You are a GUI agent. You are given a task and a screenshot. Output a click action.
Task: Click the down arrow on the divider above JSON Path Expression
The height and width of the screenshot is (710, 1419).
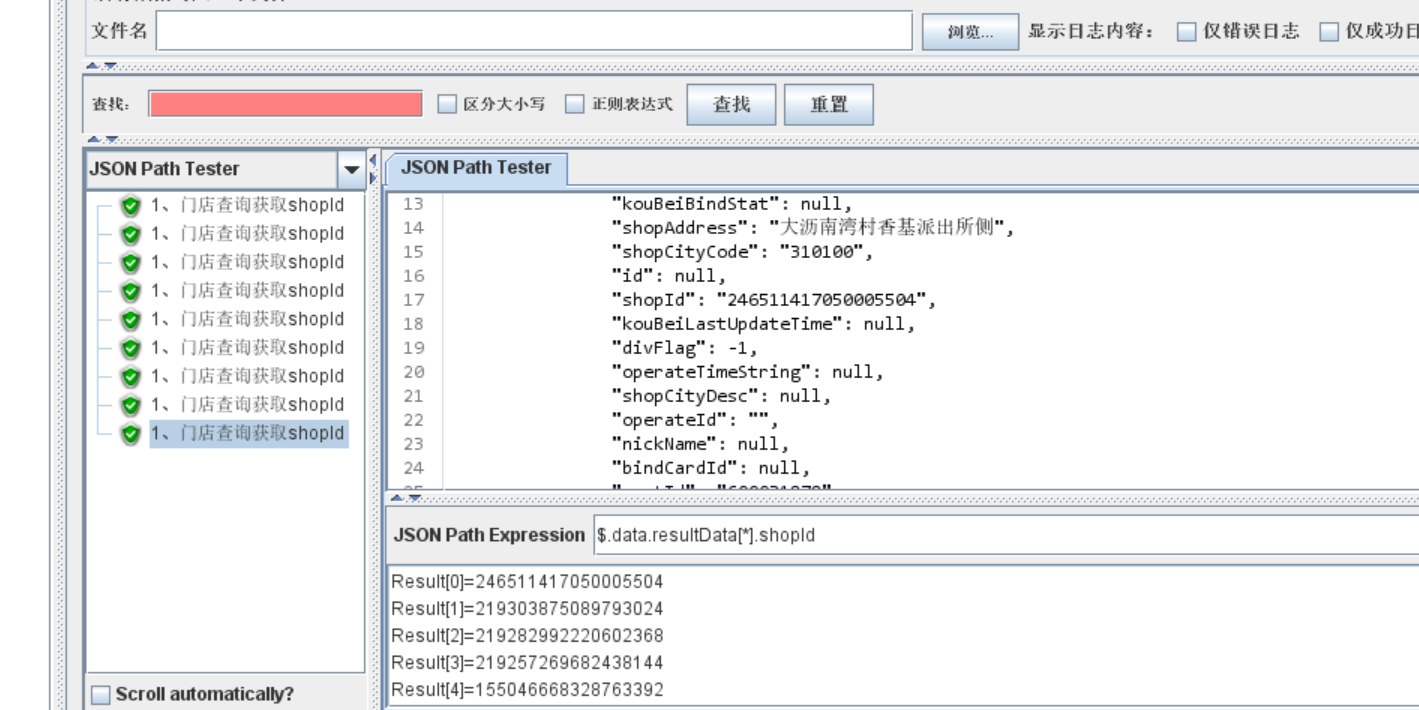point(414,497)
